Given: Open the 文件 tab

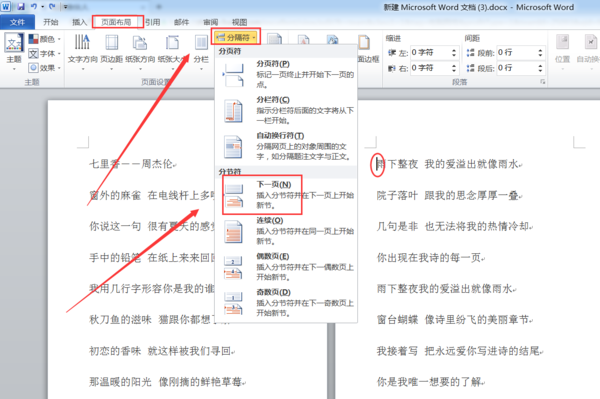Looking at the screenshot, I should [17, 22].
